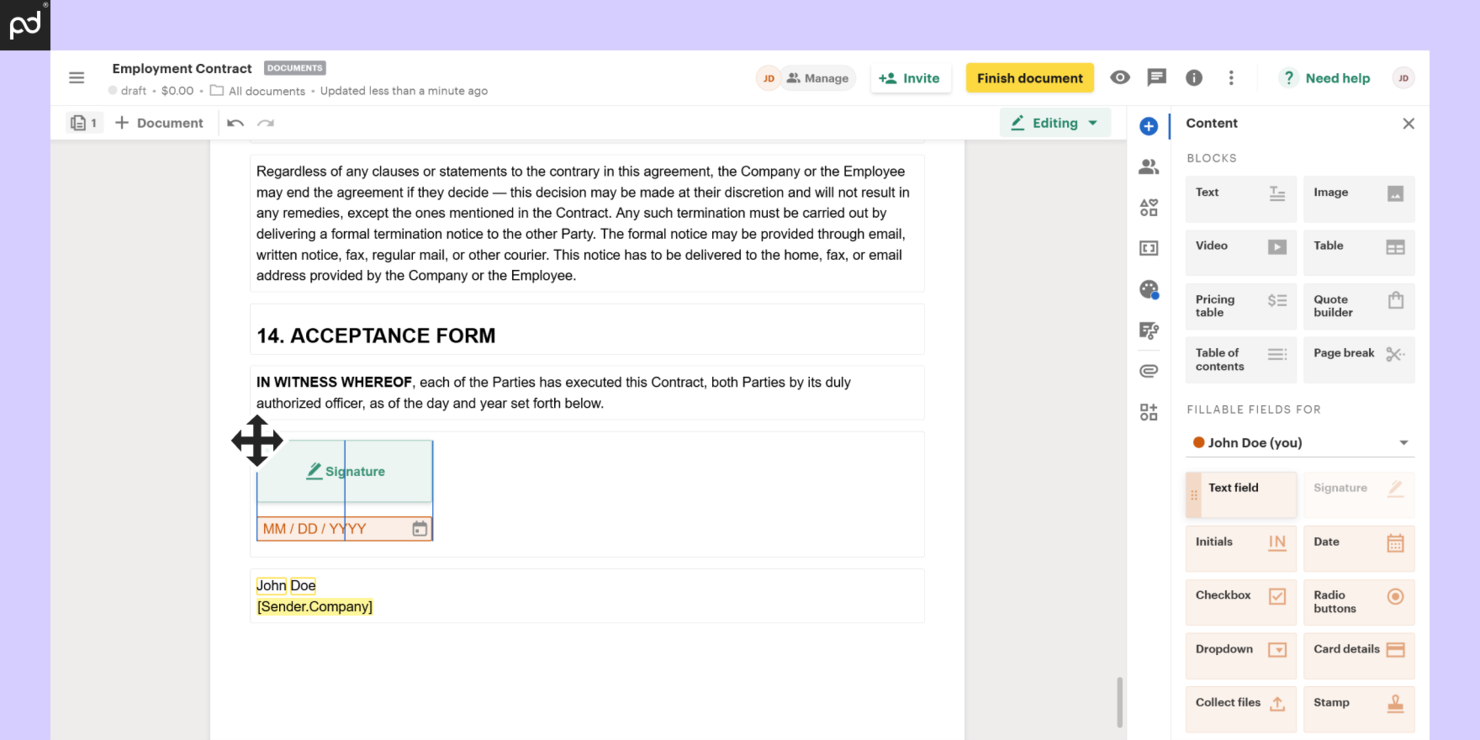Image resolution: width=1480 pixels, height=740 pixels.
Task: Open document info icon
Action: tap(1194, 78)
